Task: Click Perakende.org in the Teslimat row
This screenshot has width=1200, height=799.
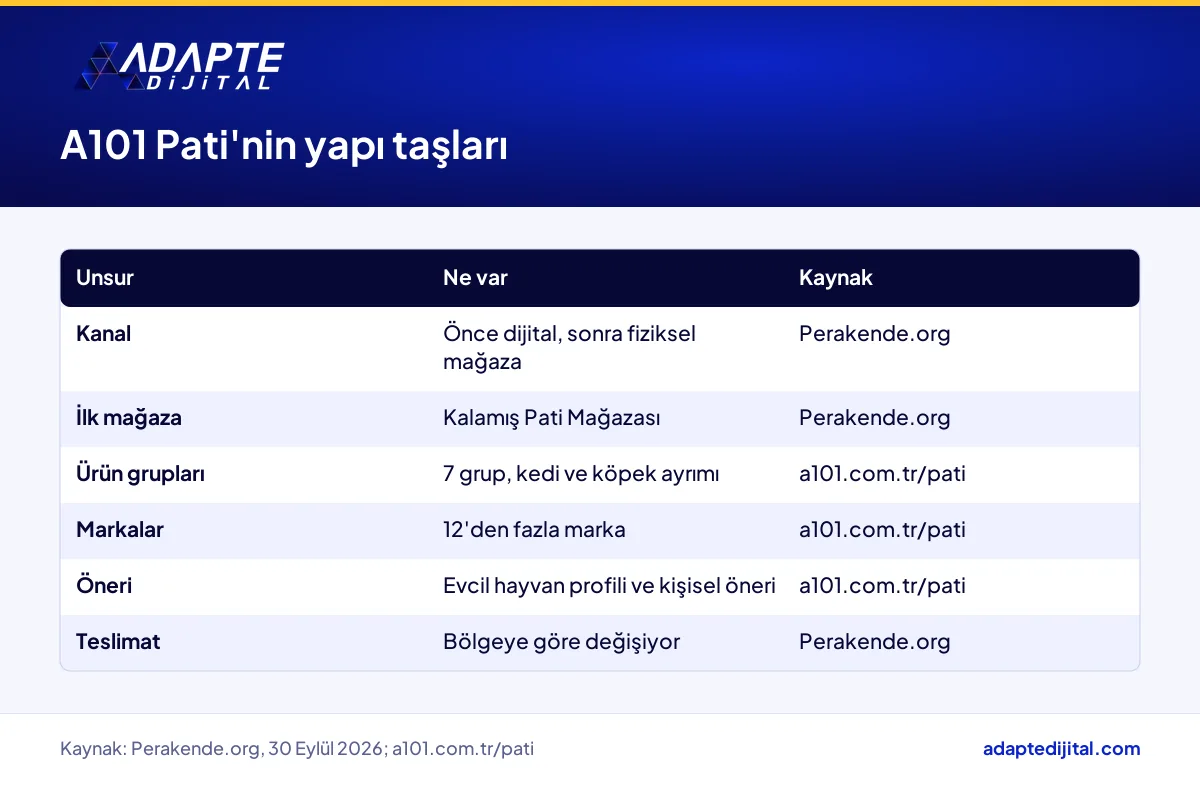Action: tap(875, 642)
